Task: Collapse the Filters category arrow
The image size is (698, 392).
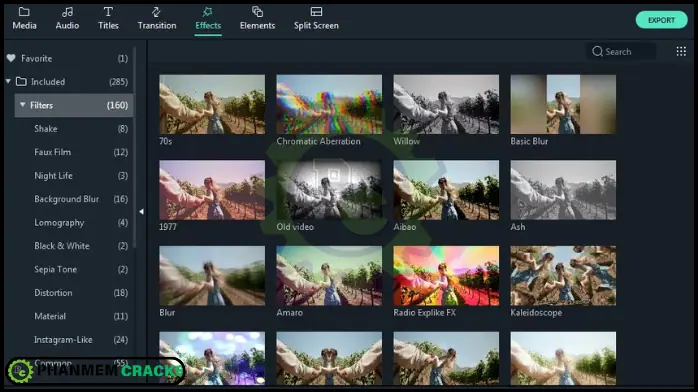Action: click(x=23, y=105)
